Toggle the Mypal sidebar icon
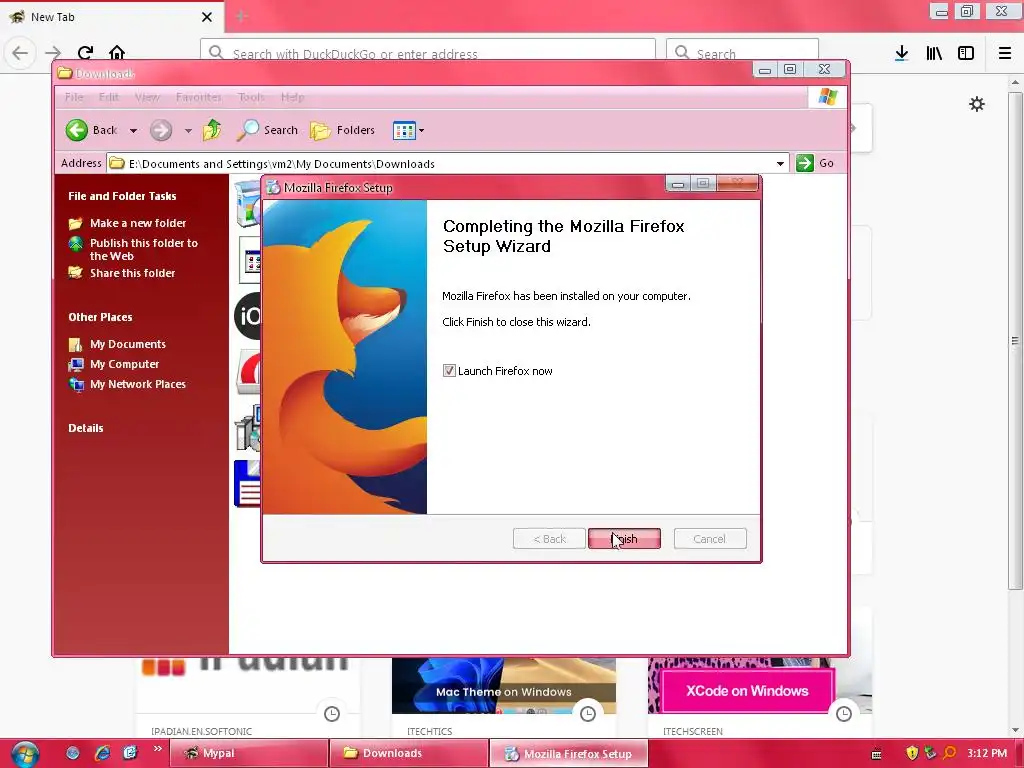 coord(966,53)
